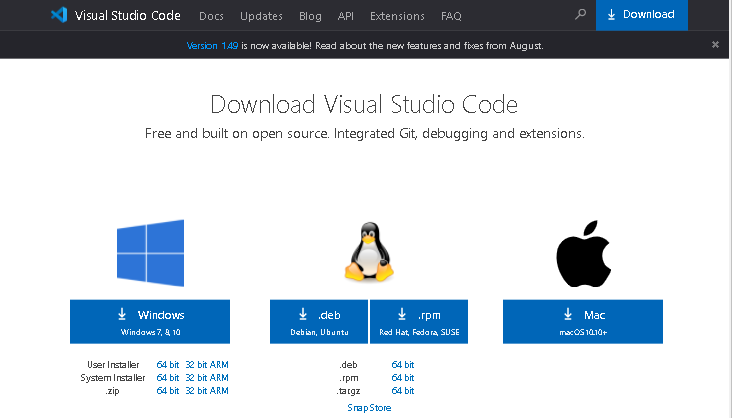This screenshot has width=732, height=418.
Task: Open the FAQ navigation item
Action: [451, 16]
